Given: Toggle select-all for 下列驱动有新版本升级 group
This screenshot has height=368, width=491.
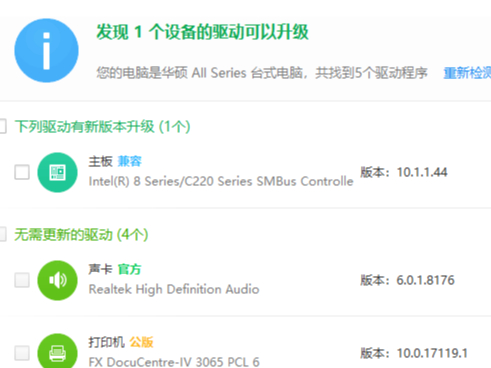Looking at the screenshot, I should (3, 126).
